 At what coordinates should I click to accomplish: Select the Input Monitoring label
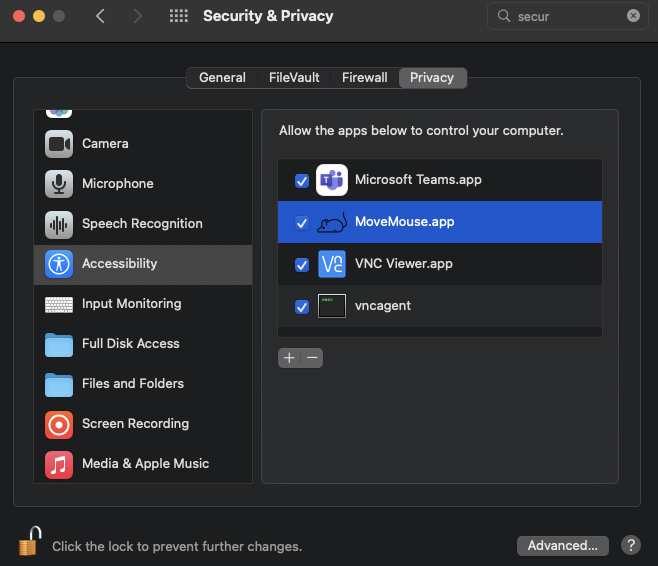132,304
